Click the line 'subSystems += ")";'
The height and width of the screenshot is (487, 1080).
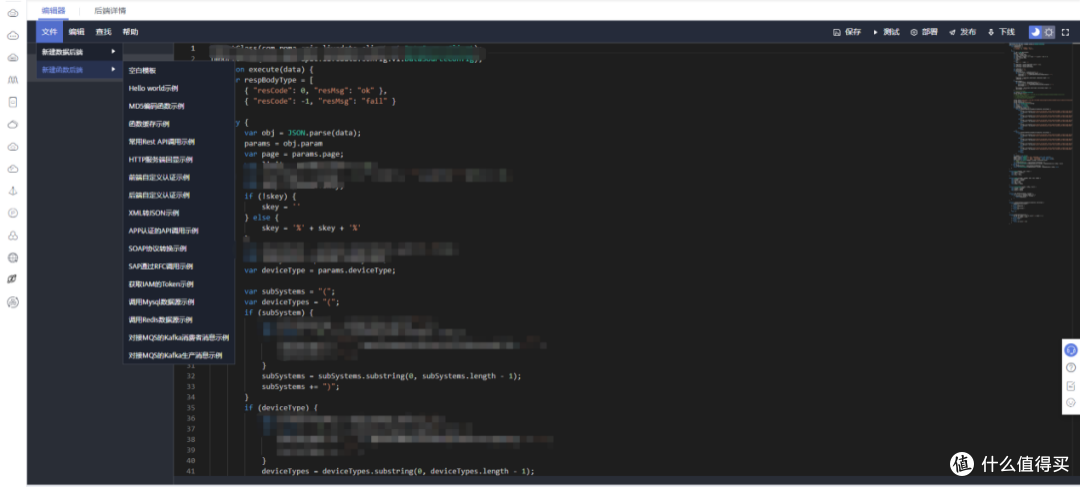[300, 386]
